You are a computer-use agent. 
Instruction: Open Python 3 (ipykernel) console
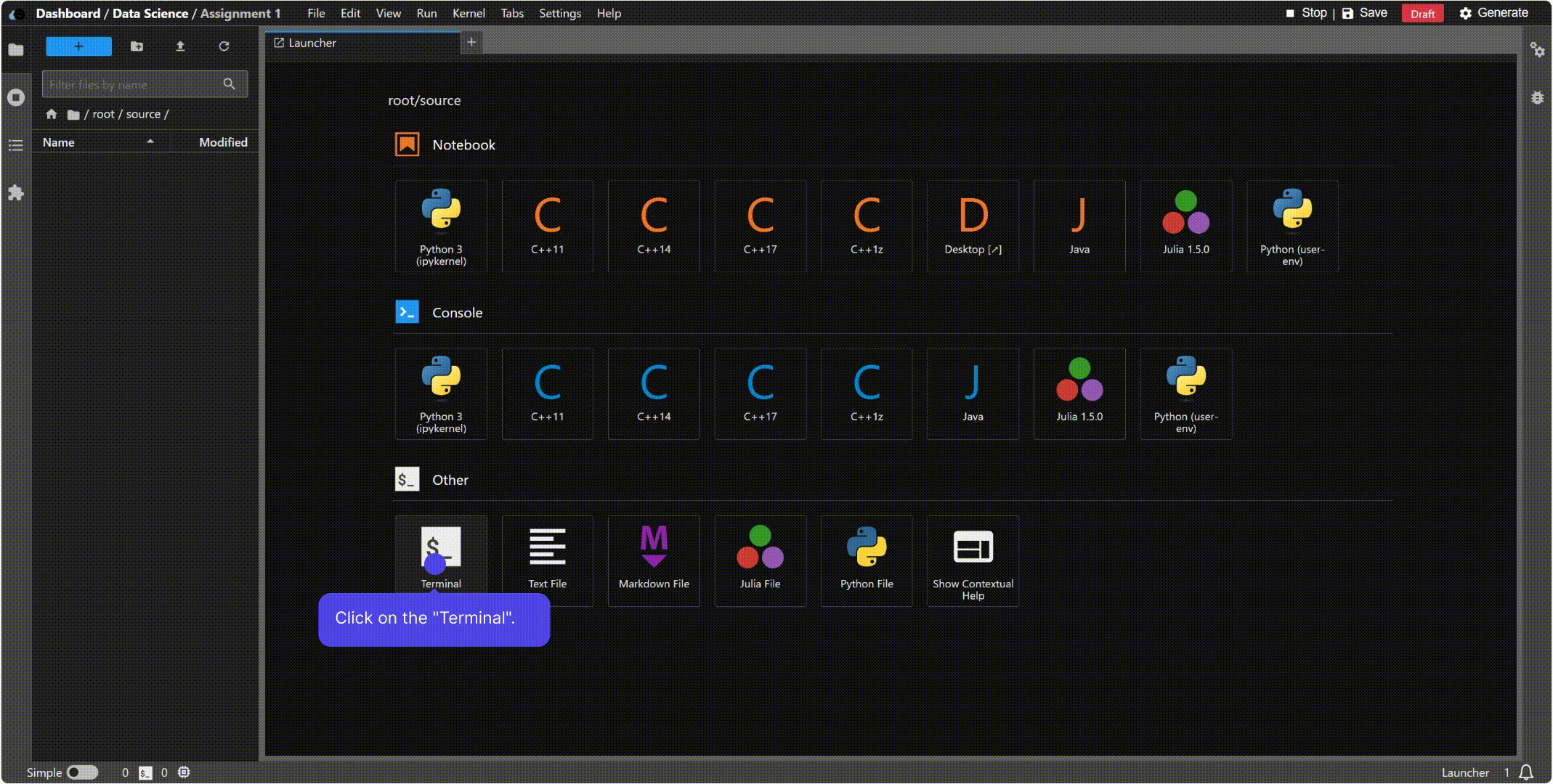click(x=441, y=393)
